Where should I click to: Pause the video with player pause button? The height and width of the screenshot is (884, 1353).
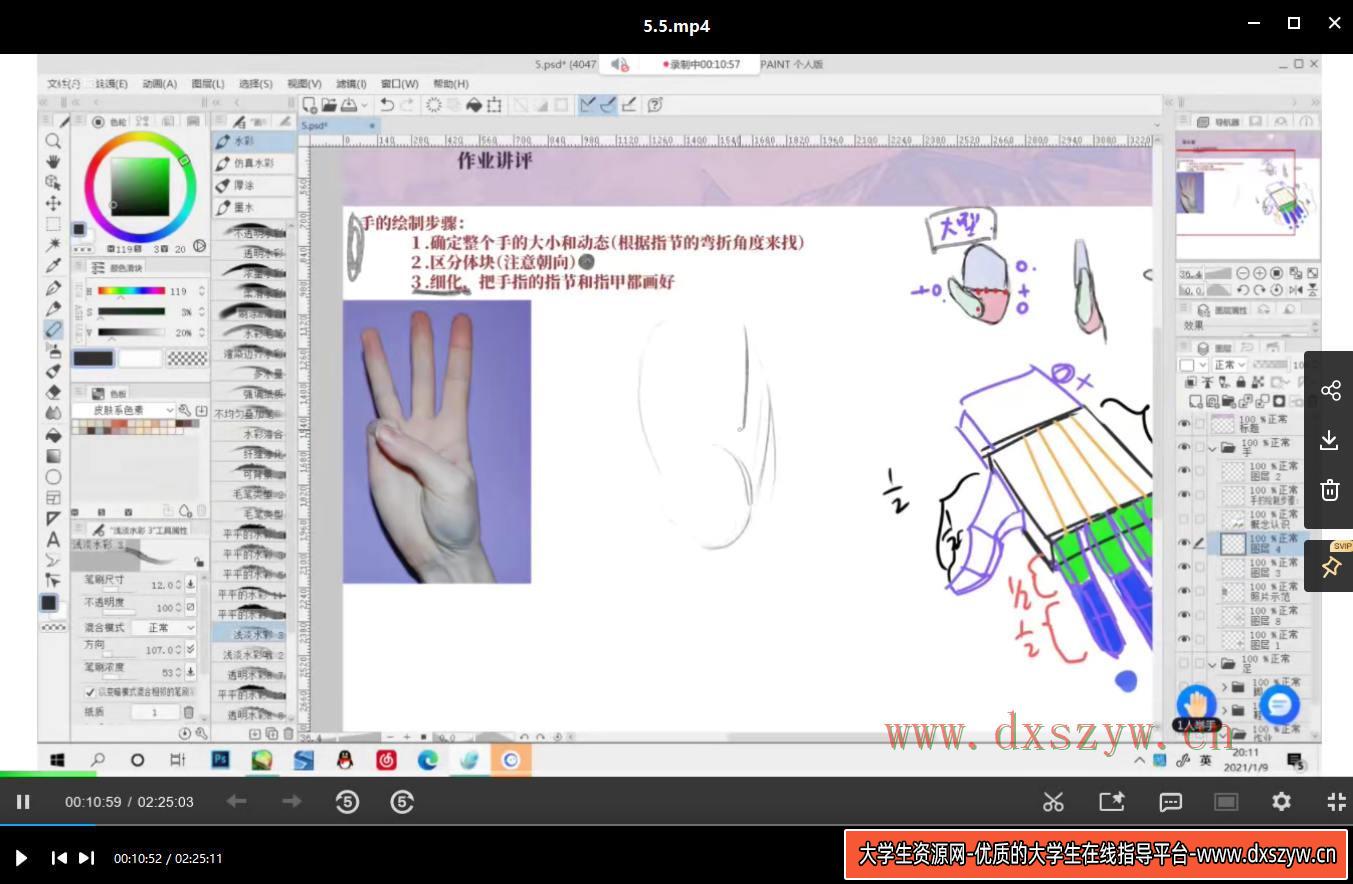(x=23, y=801)
